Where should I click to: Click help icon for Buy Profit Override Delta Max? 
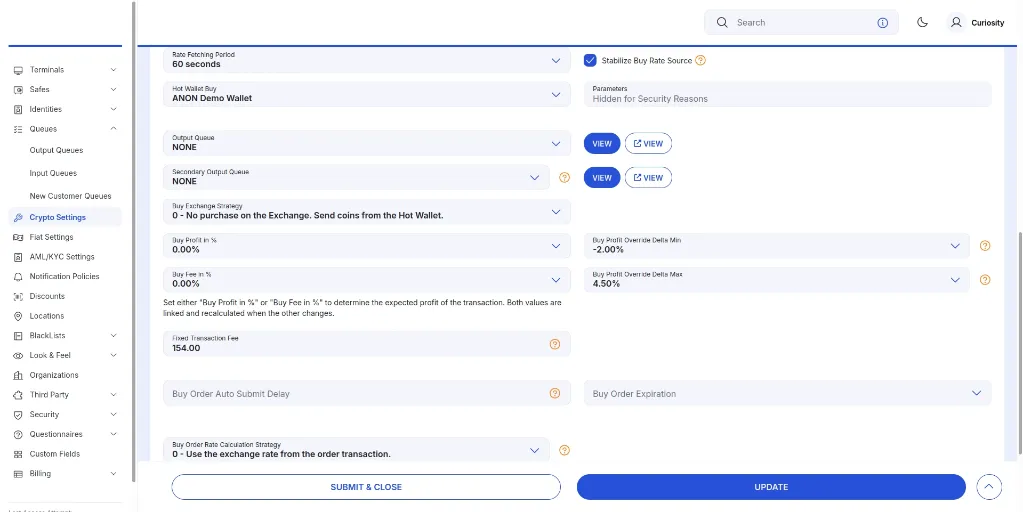pos(985,280)
